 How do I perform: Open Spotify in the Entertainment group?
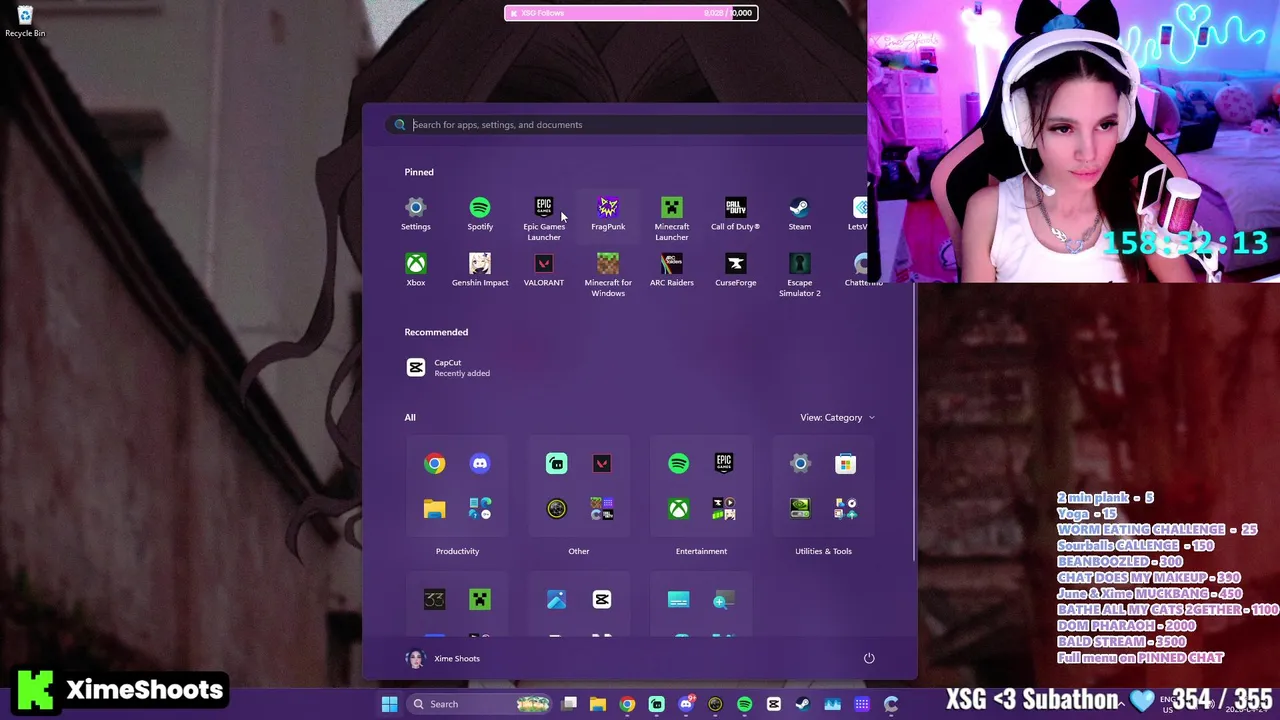678,464
